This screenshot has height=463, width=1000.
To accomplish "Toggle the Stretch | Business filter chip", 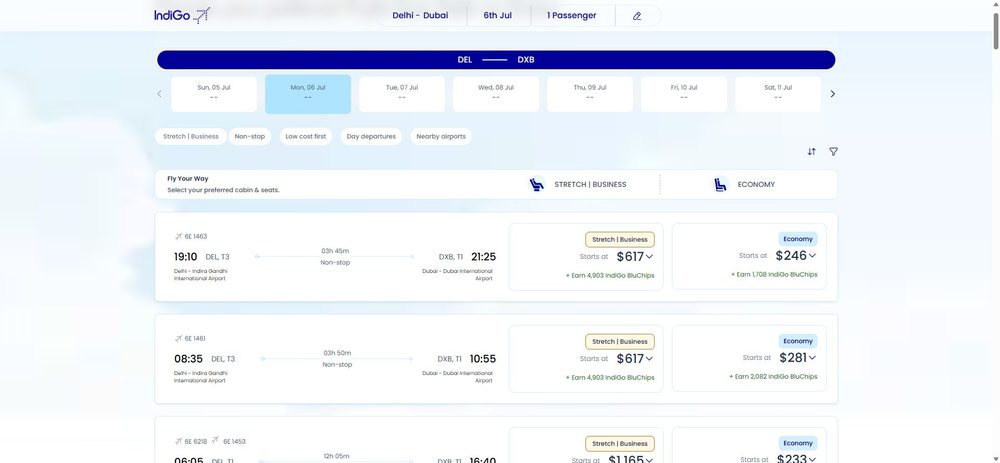I will 191,136.
